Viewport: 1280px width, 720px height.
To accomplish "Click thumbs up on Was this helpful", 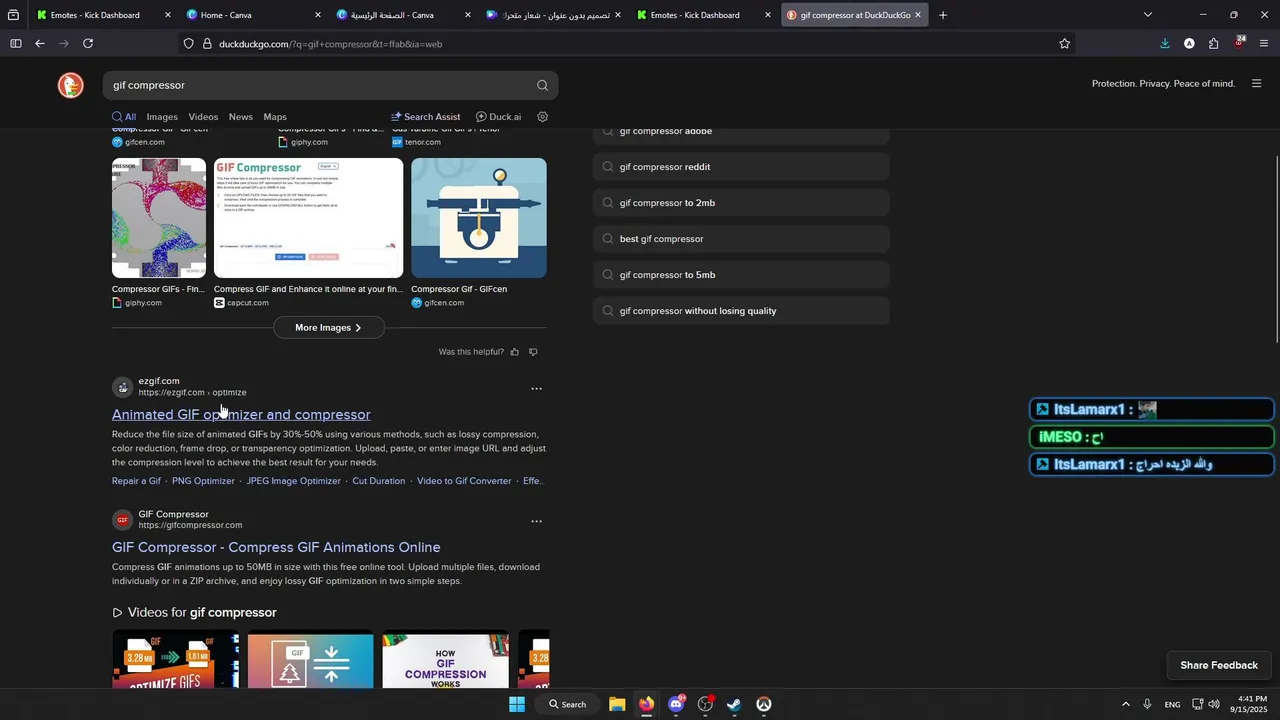I will pyautogui.click(x=515, y=352).
